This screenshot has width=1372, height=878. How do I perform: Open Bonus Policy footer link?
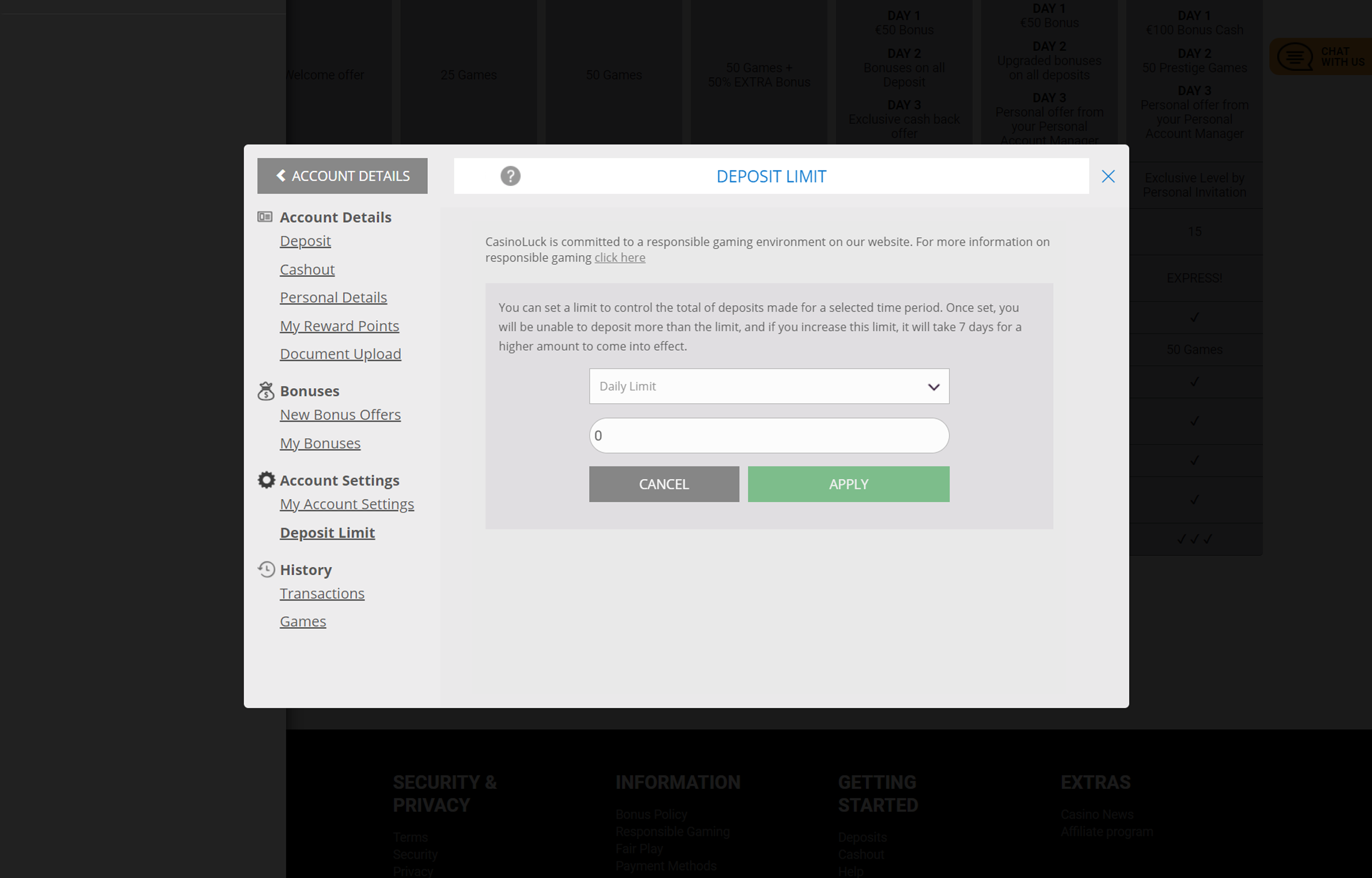[651, 814]
